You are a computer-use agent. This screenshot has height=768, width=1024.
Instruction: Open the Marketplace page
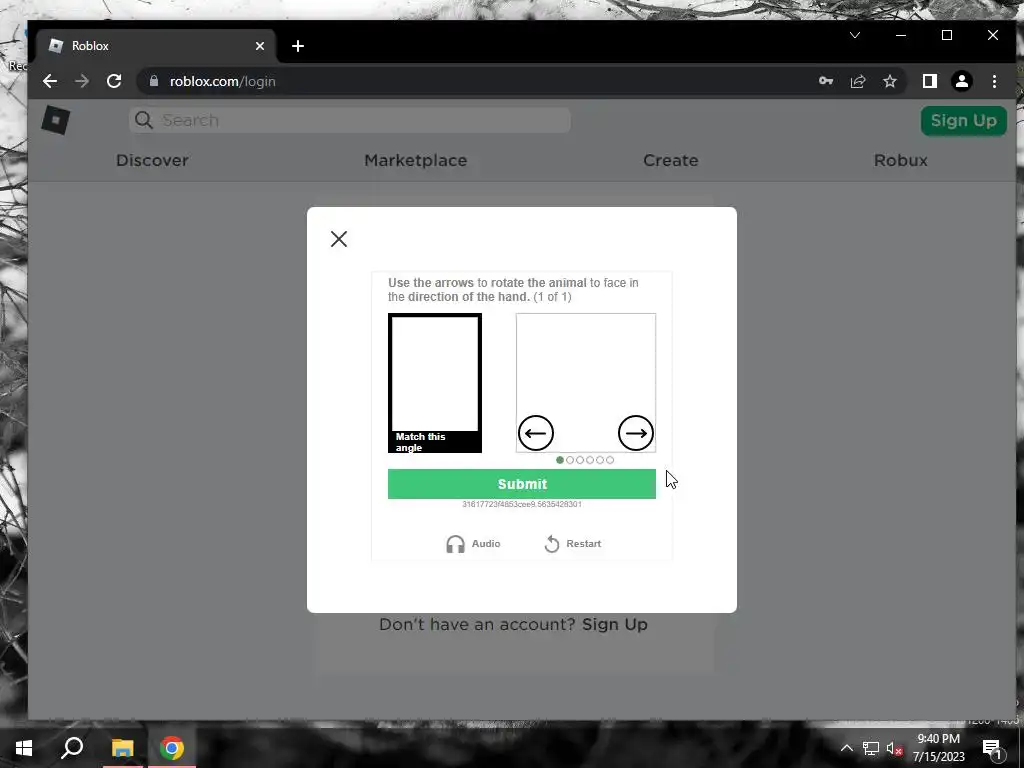tap(415, 160)
